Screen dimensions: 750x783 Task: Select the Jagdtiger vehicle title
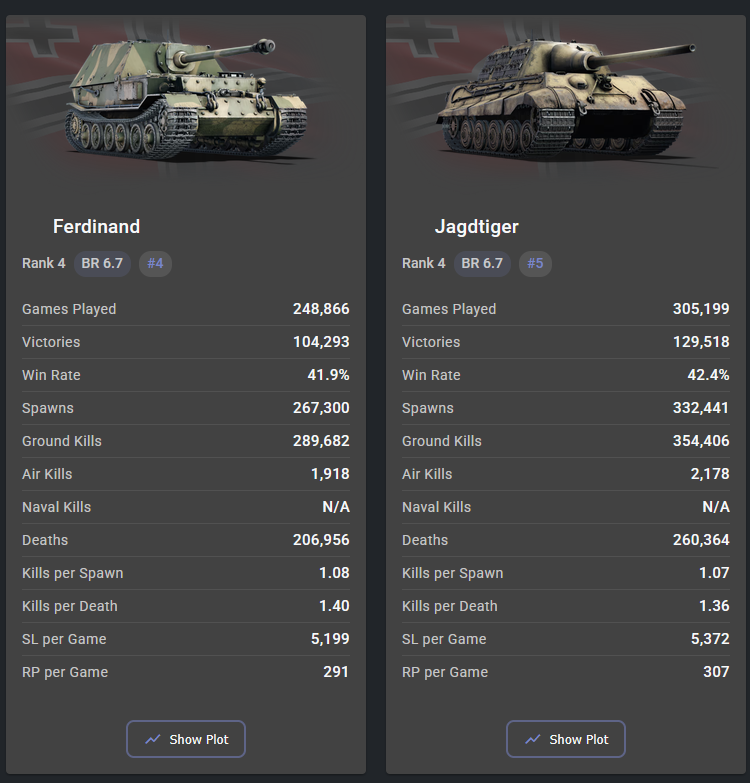(476, 227)
